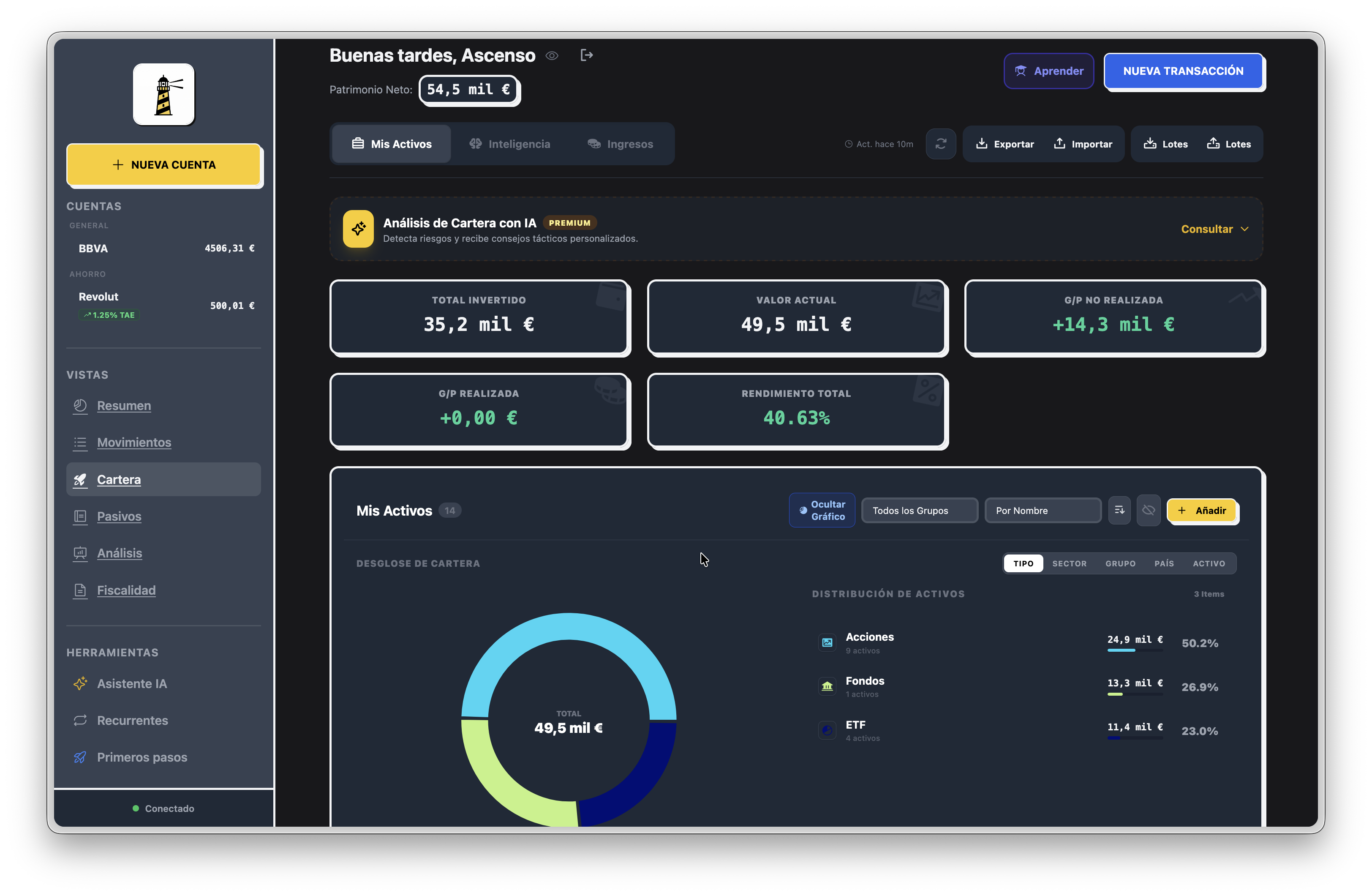Select the GRUPO breakdown tab
The image size is (1372, 896).
tap(1120, 564)
